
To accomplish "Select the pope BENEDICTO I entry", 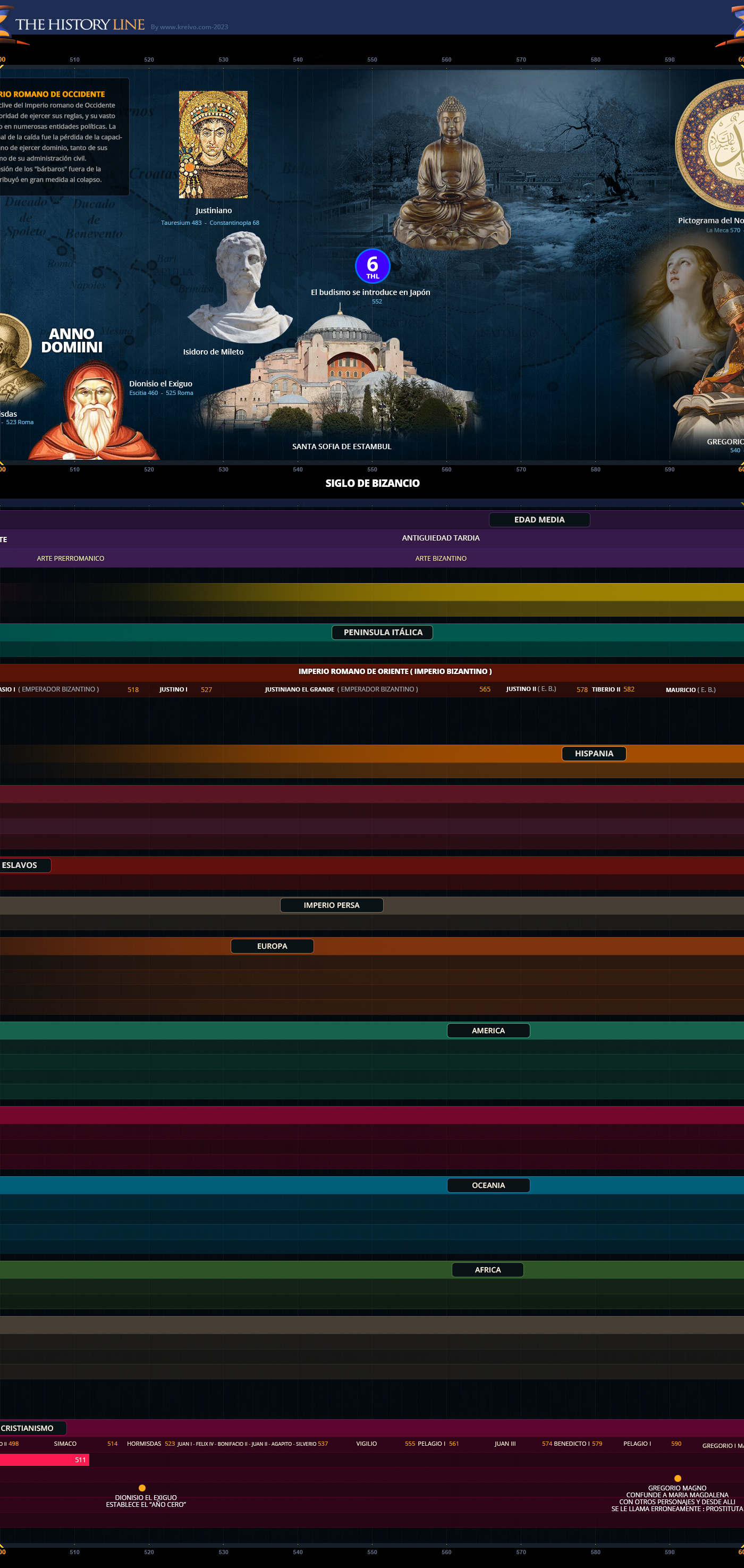I will coord(571,1443).
